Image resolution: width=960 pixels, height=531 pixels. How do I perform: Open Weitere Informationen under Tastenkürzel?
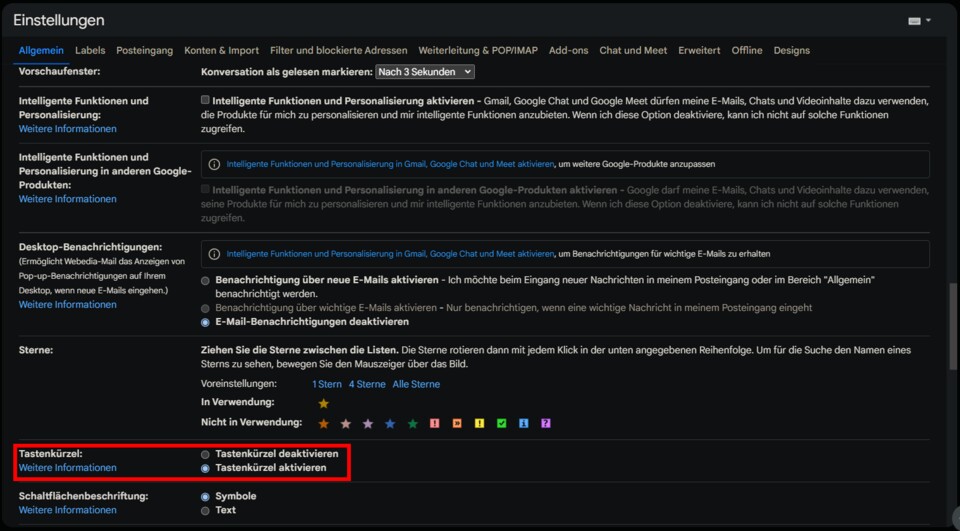coord(67,467)
